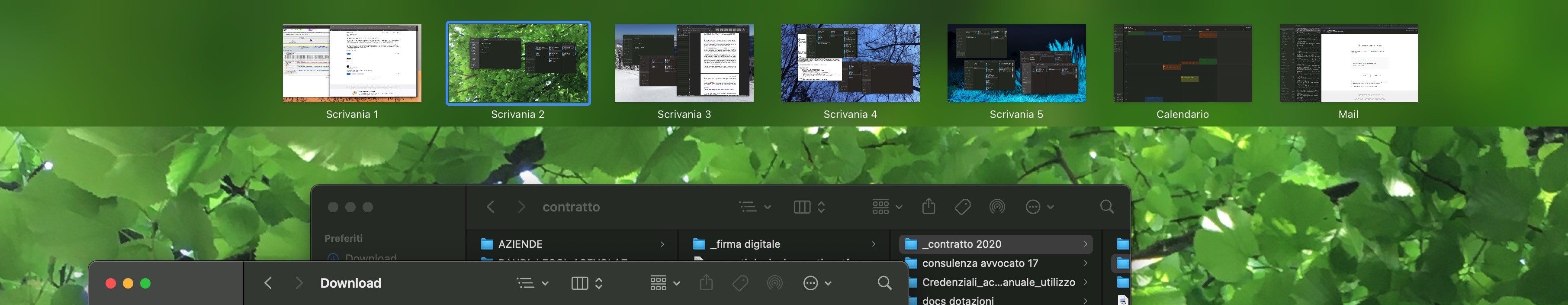Click the Tags icon in contratto window
The height and width of the screenshot is (305, 1568).
click(963, 207)
